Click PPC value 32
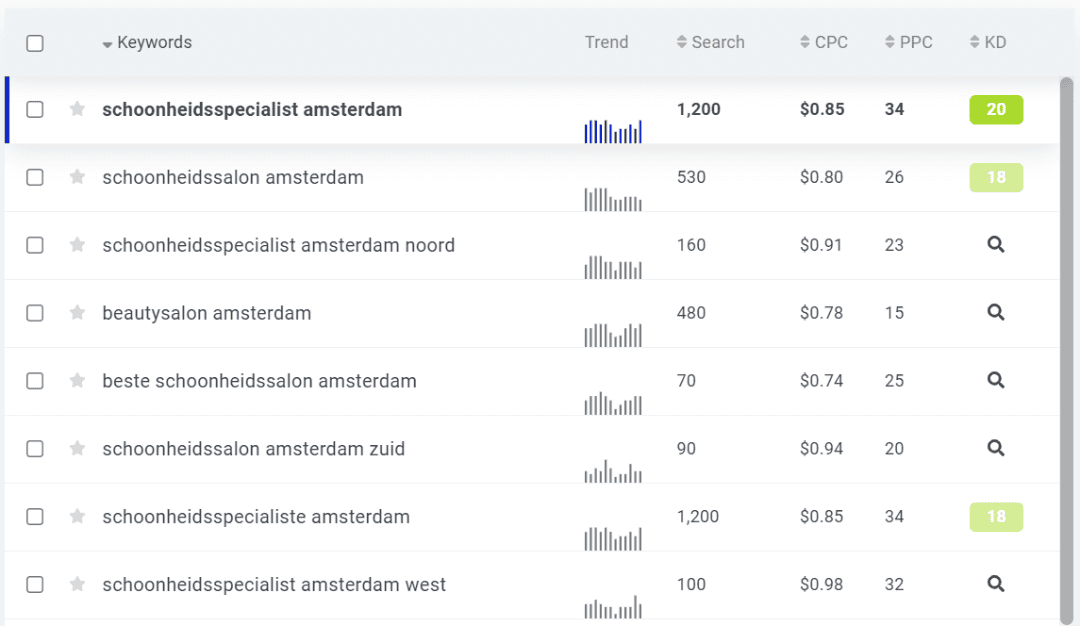The height and width of the screenshot is (626, 1080). click(x=894, y=585)
